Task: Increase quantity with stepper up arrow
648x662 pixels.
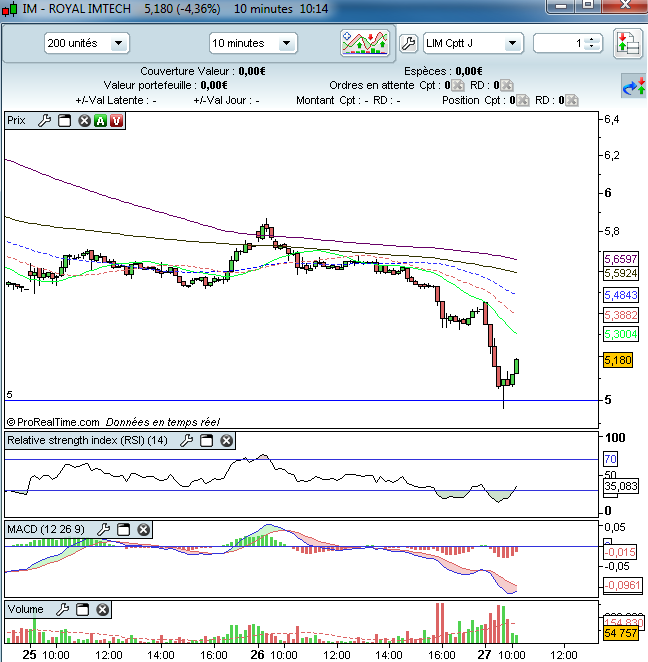Action: 592,39
